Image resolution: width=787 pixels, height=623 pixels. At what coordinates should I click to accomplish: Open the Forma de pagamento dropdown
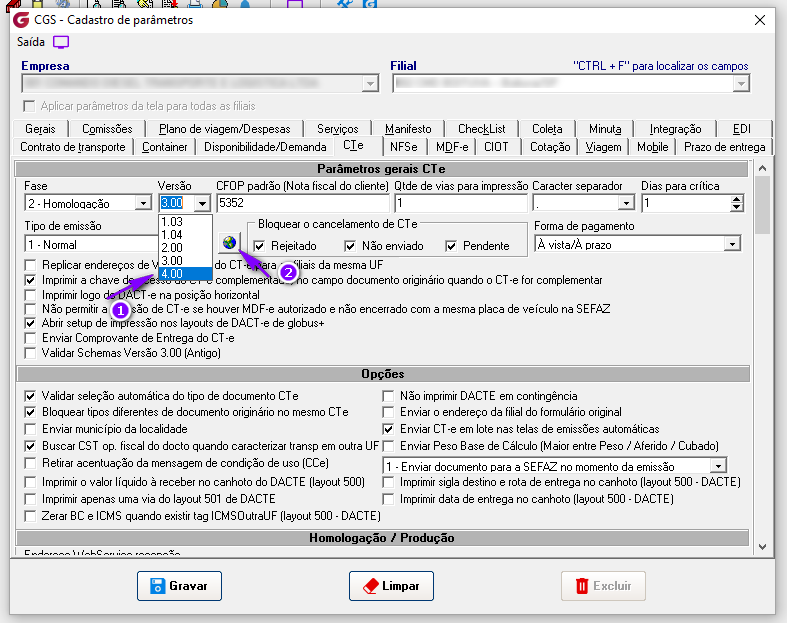(732, 244)
